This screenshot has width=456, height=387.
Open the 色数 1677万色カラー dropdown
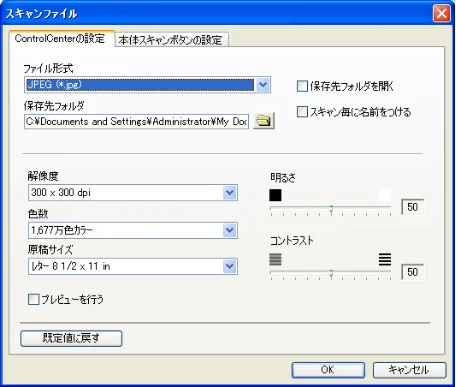[230, 230]
